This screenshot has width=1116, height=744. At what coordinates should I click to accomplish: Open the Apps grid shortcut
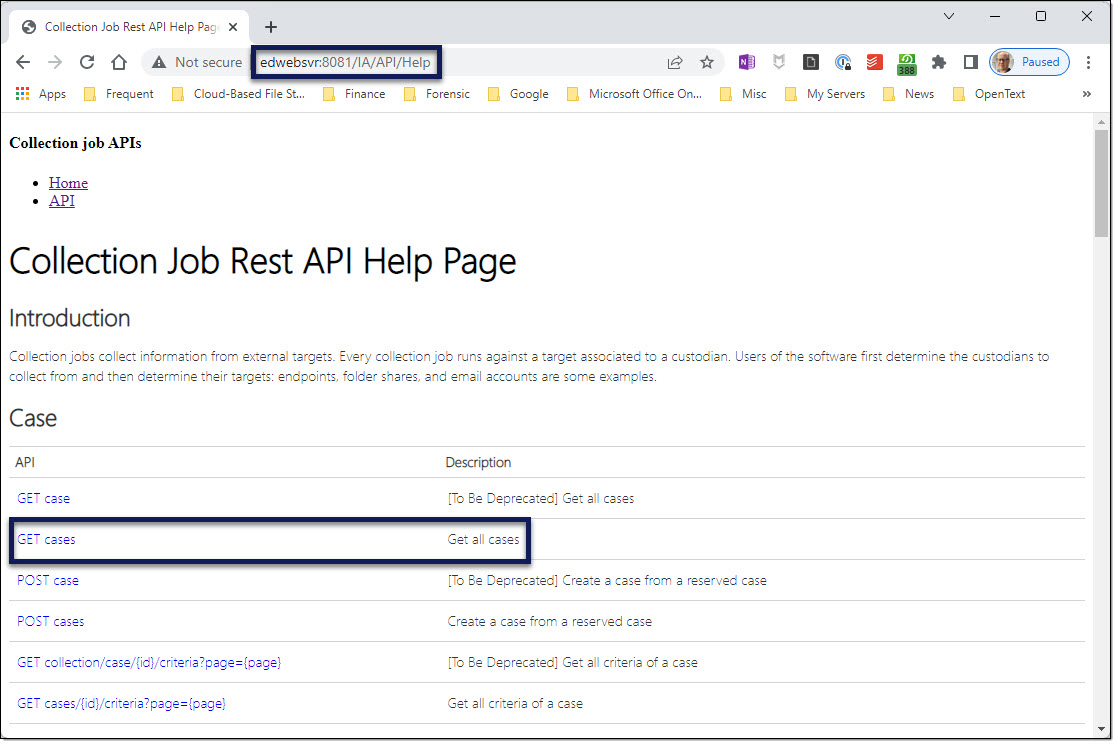pyautogui.click(x=41, y=94)
